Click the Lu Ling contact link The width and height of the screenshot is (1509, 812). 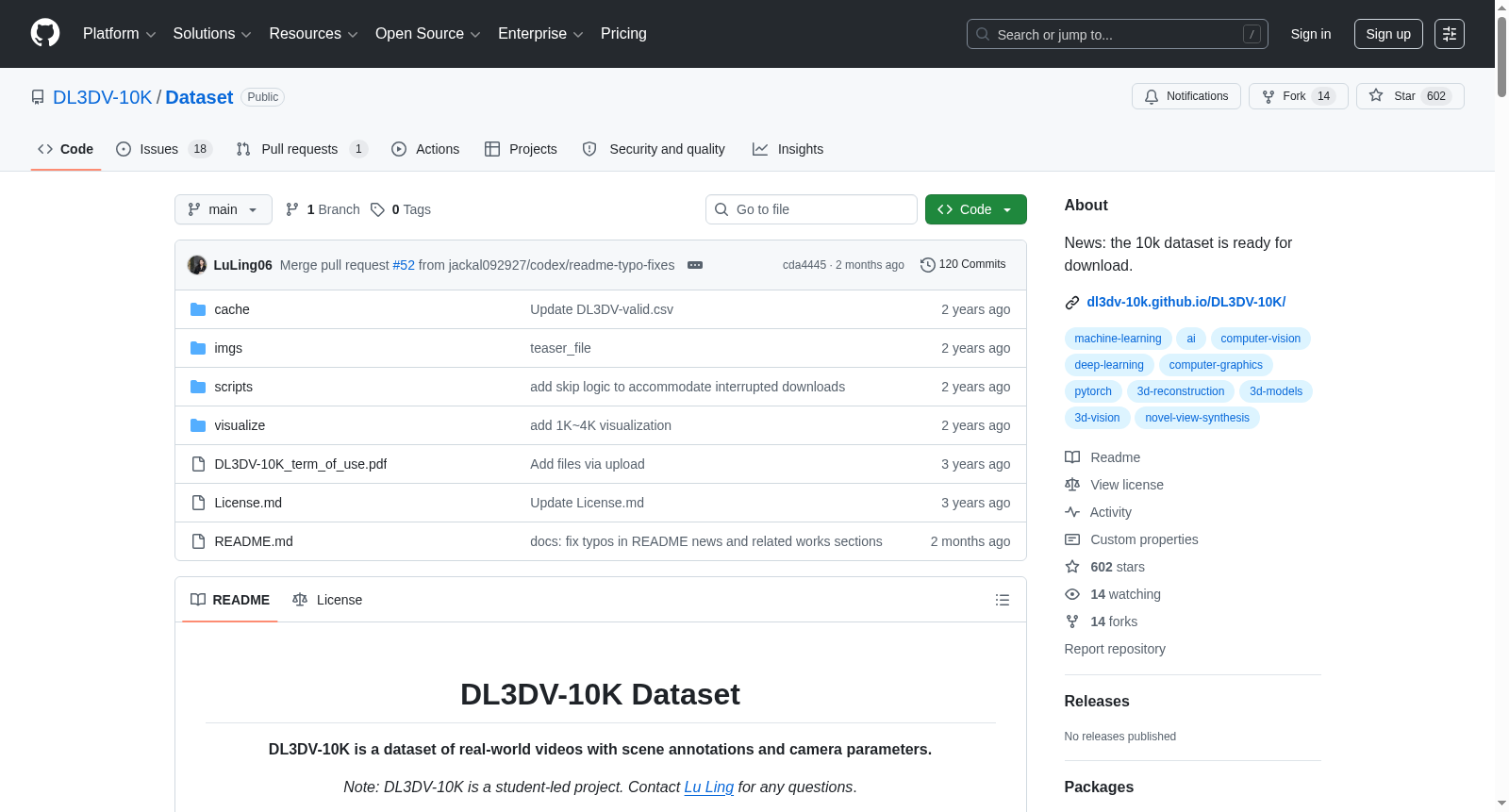point(708,787)
